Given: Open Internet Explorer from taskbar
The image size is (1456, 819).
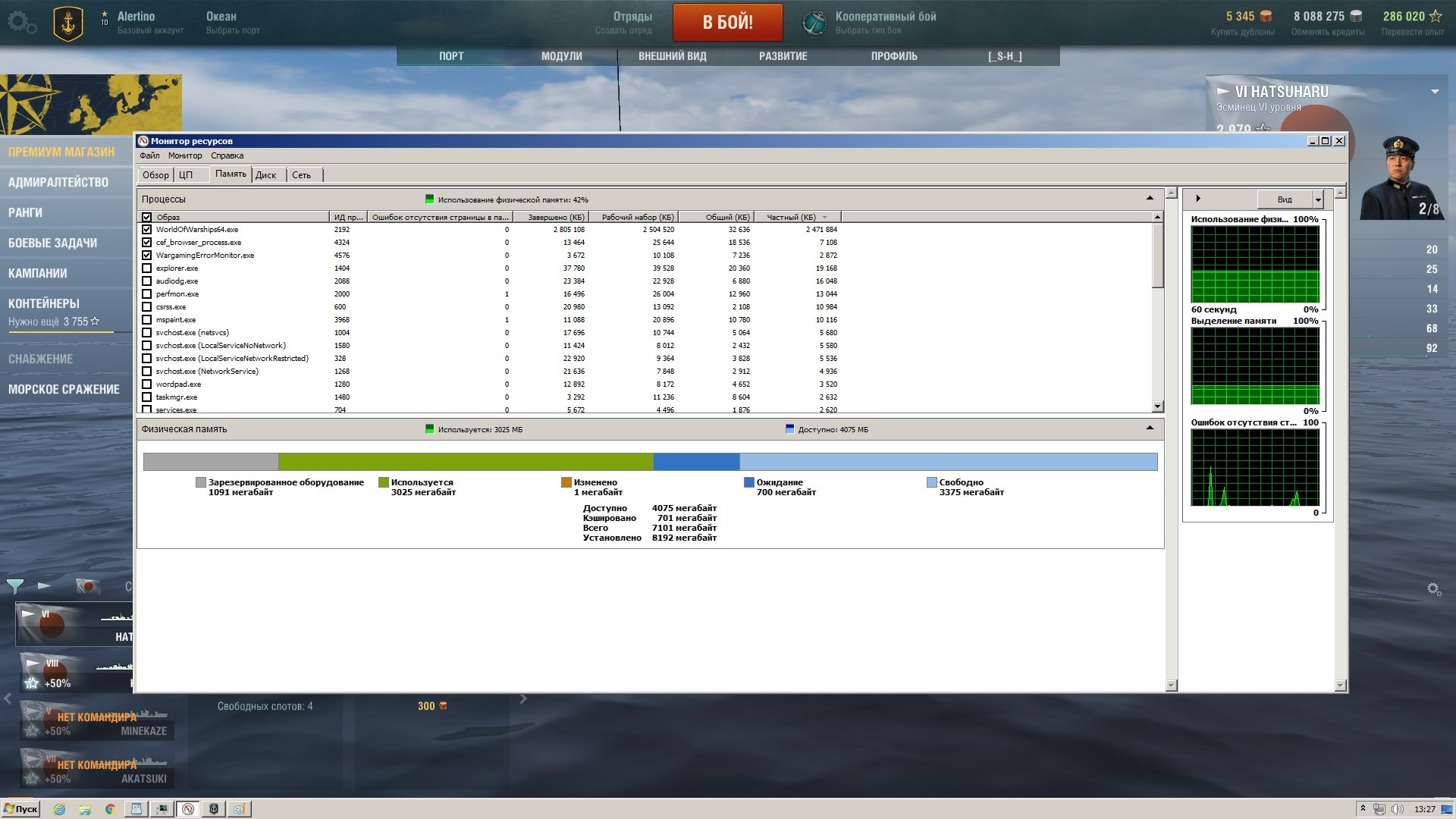Looking at the screenshot, I should coord(60,809).
